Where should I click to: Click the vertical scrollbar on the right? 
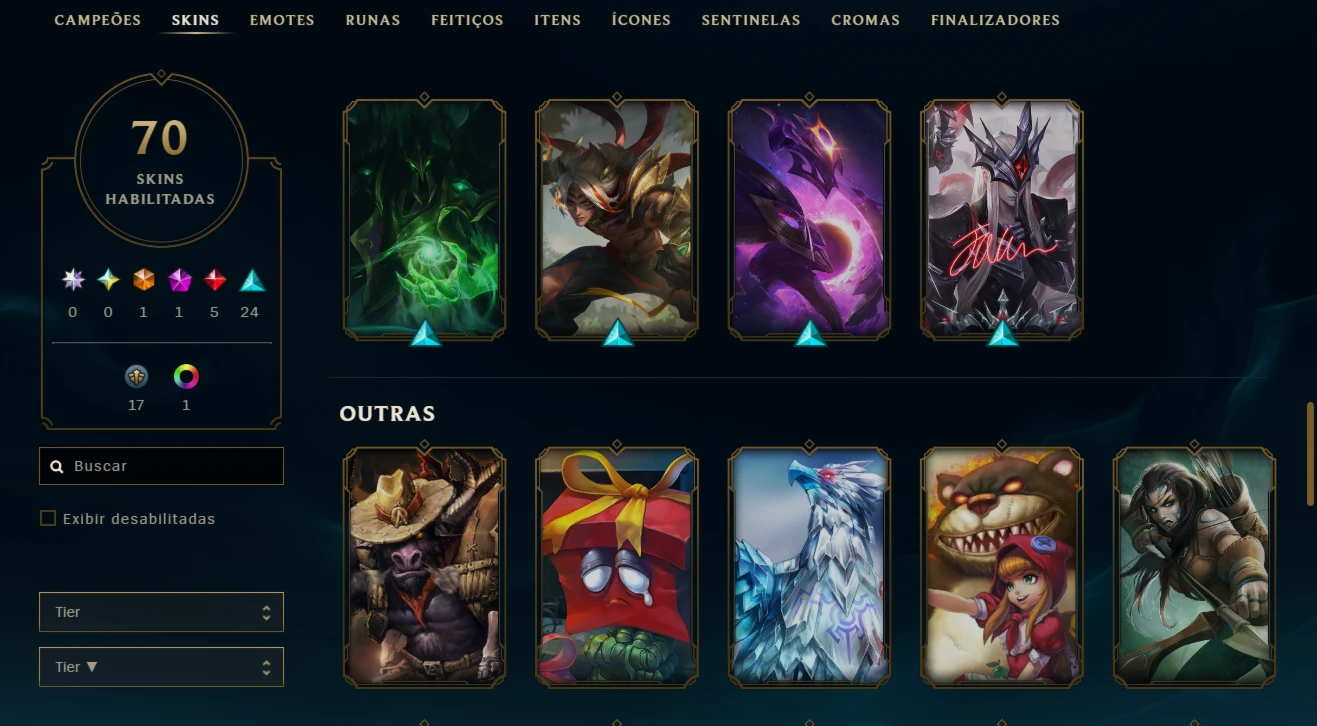[1310, 454]
